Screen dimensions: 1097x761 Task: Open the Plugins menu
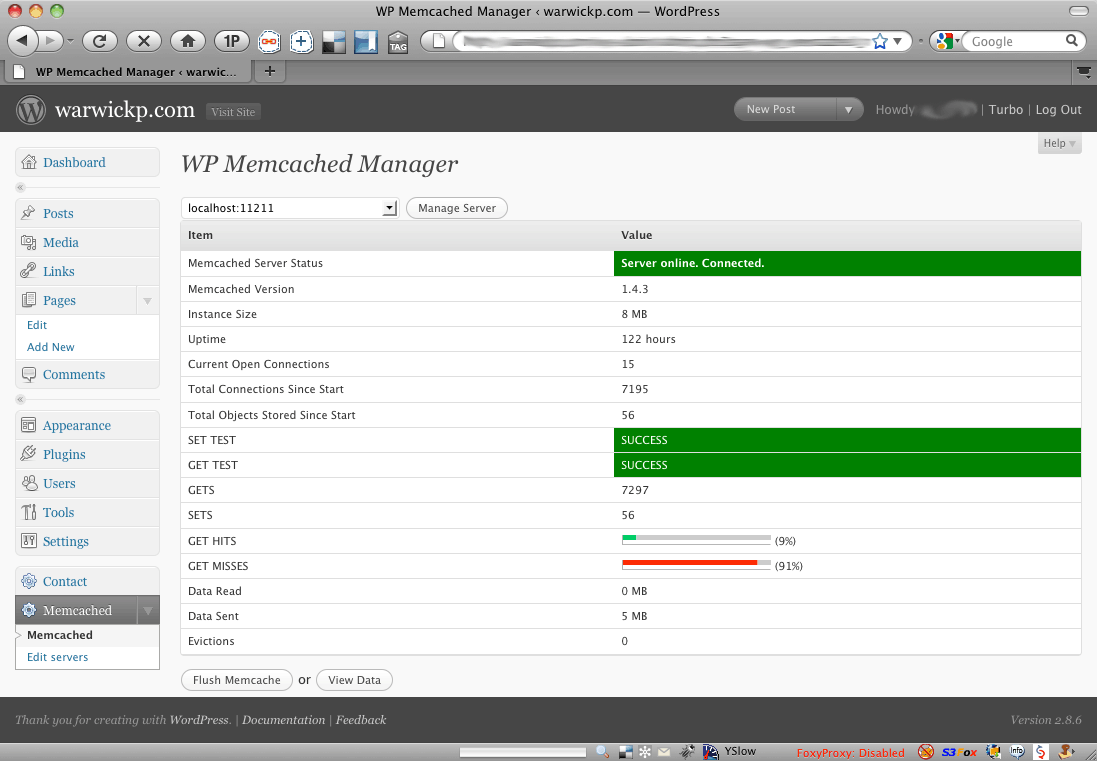pyautogui.click(x=64, y=455)
